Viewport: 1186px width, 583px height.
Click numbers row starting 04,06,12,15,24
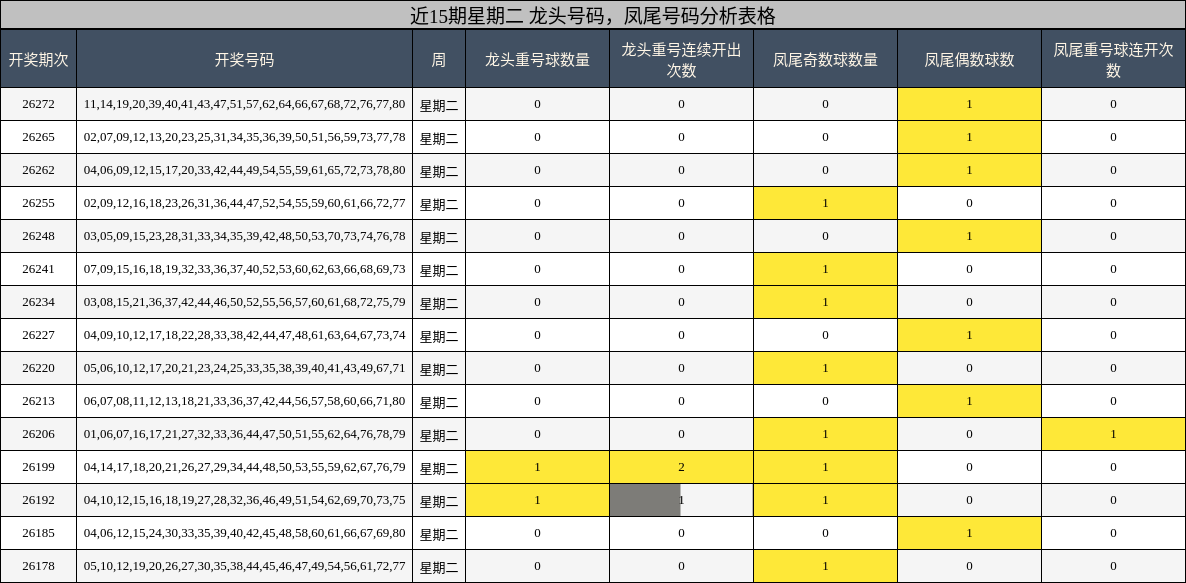(244, 532)
